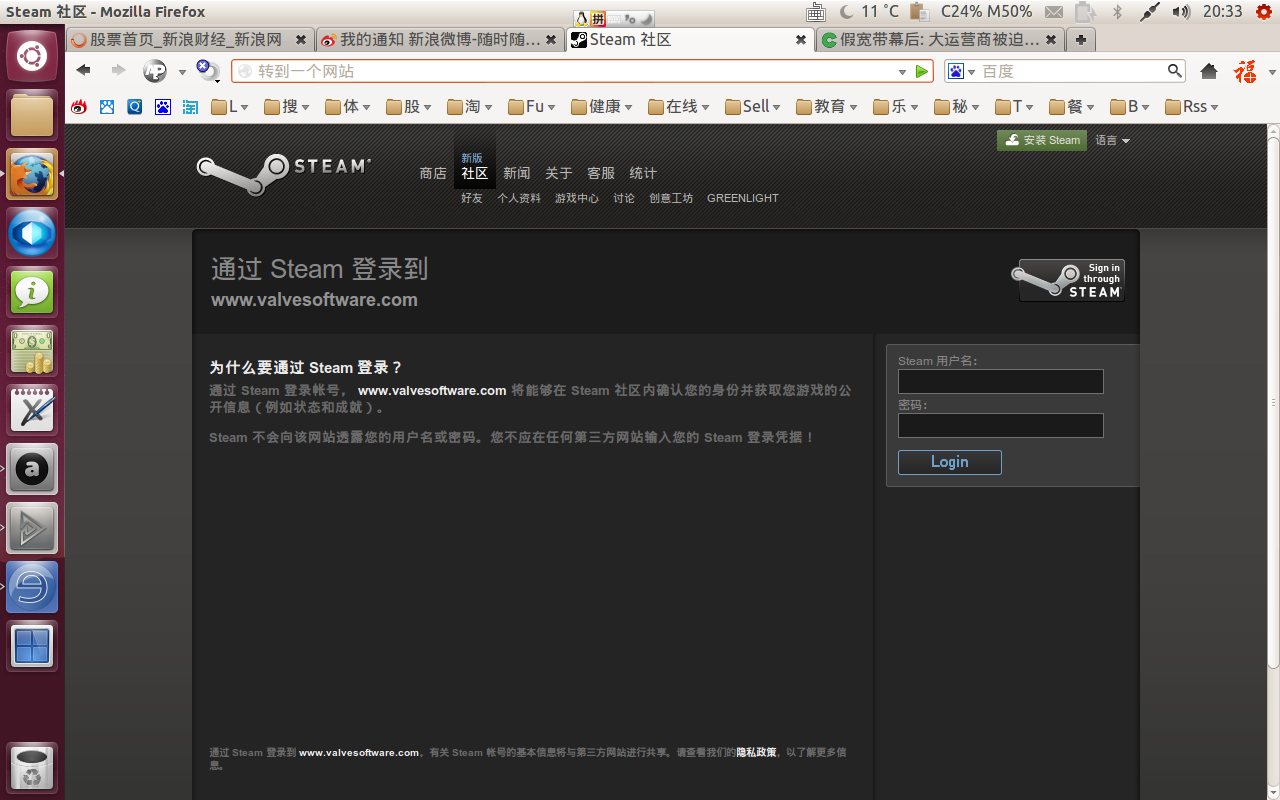Click the 隐私政策 privacy policy link

757,752
